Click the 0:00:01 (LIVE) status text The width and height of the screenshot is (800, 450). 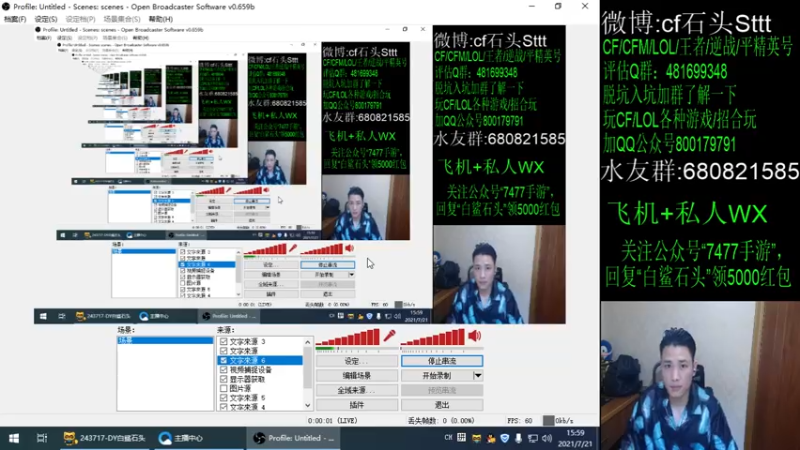click(x=333, y=421)
